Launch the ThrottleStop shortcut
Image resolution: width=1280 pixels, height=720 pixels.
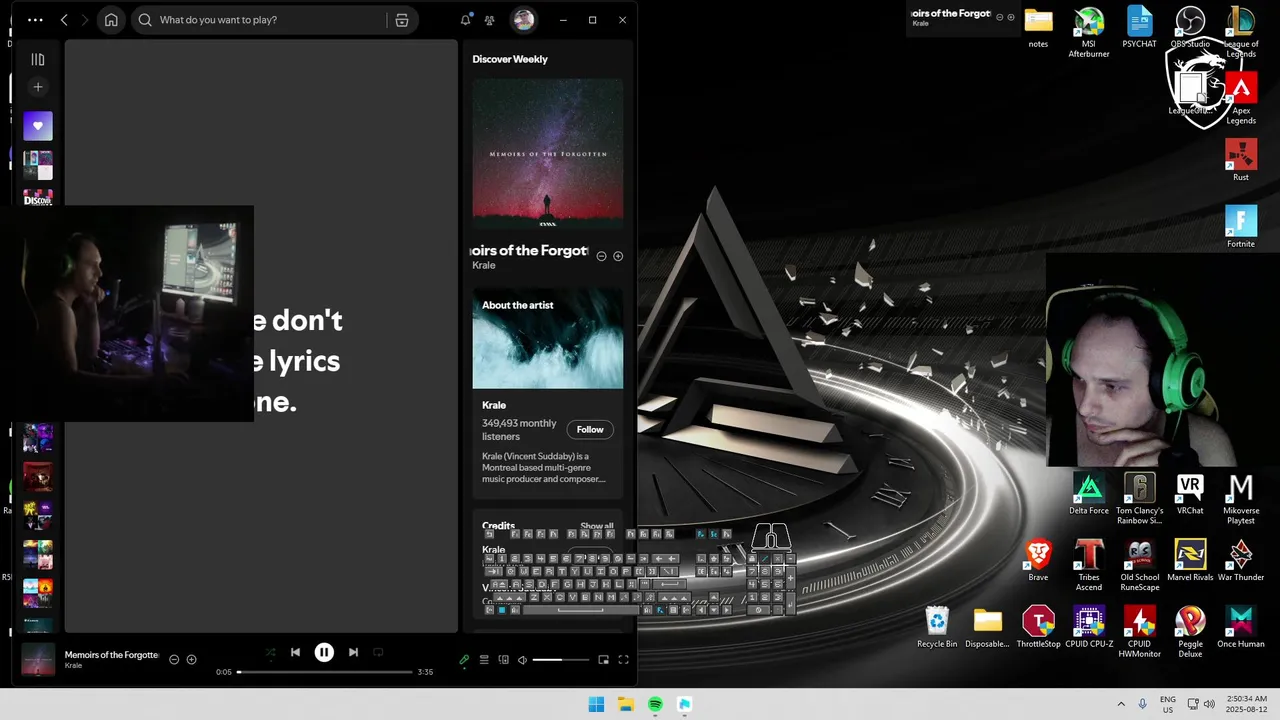pyautogui.click(x=1038, y=627)
